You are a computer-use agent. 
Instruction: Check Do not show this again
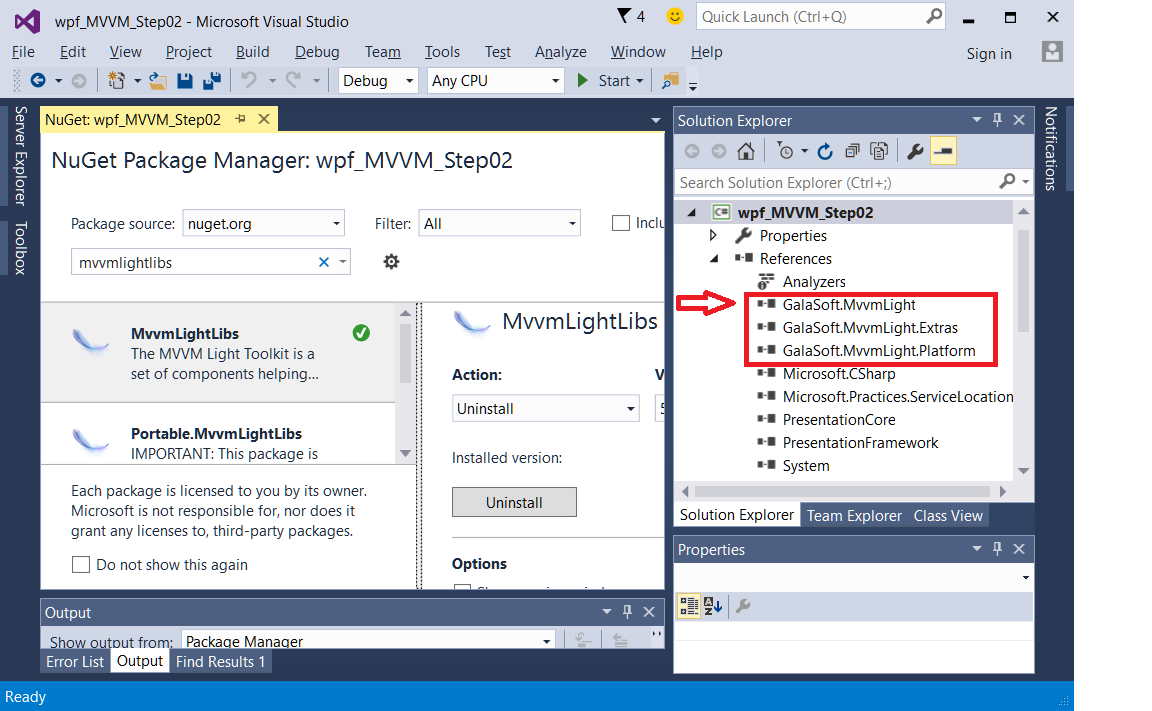click(81, 564)
